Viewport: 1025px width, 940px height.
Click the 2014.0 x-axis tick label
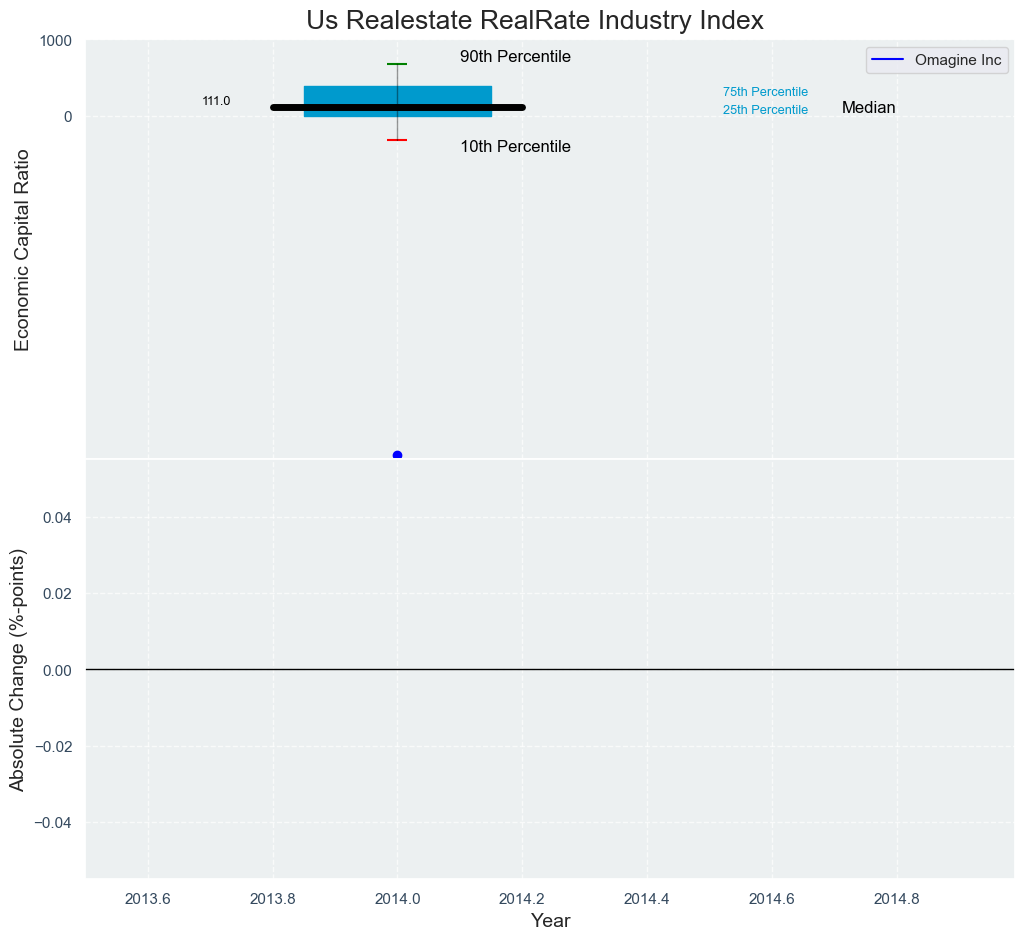point(397,898)
